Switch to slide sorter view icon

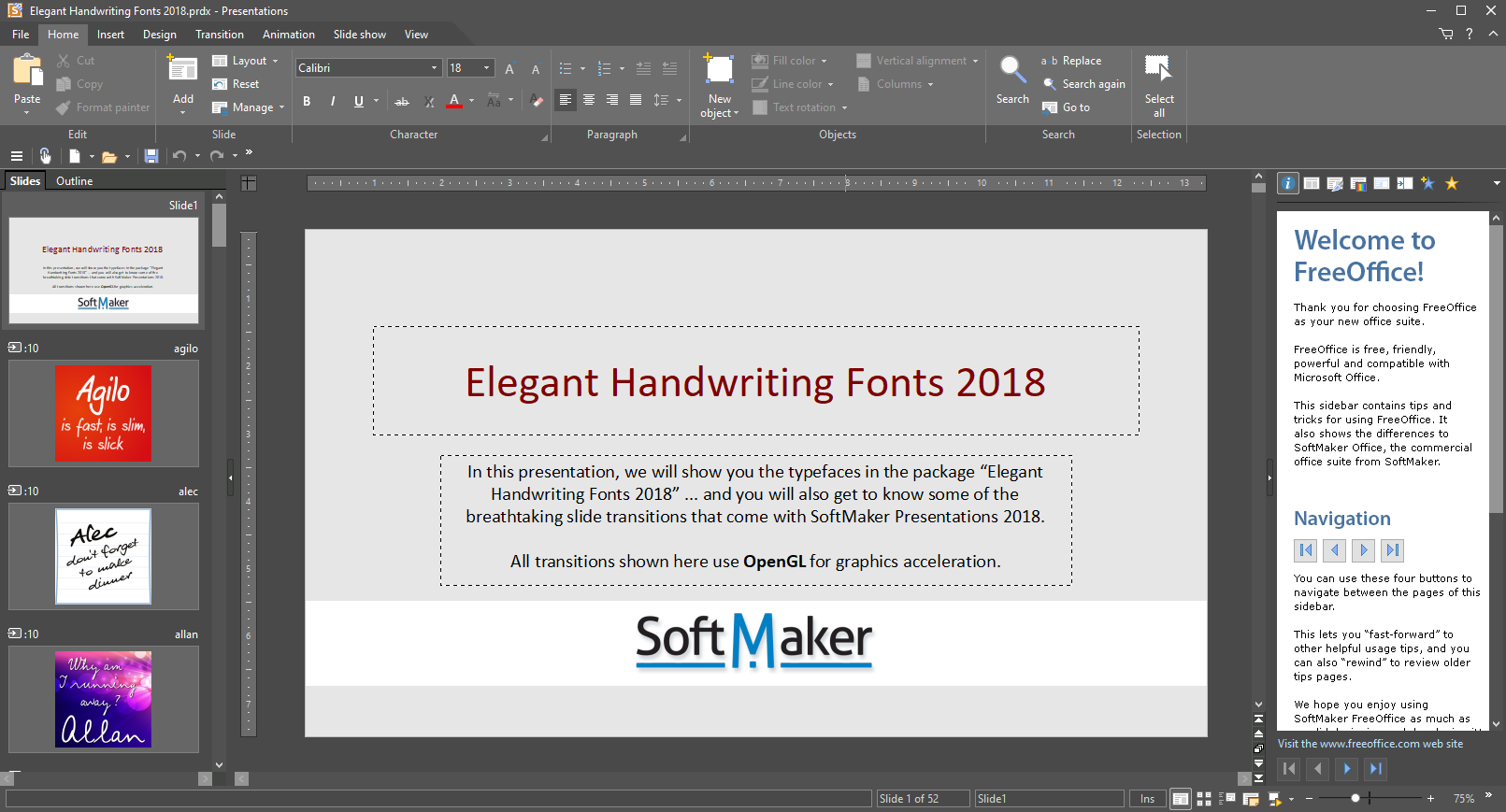point(1204,799)
